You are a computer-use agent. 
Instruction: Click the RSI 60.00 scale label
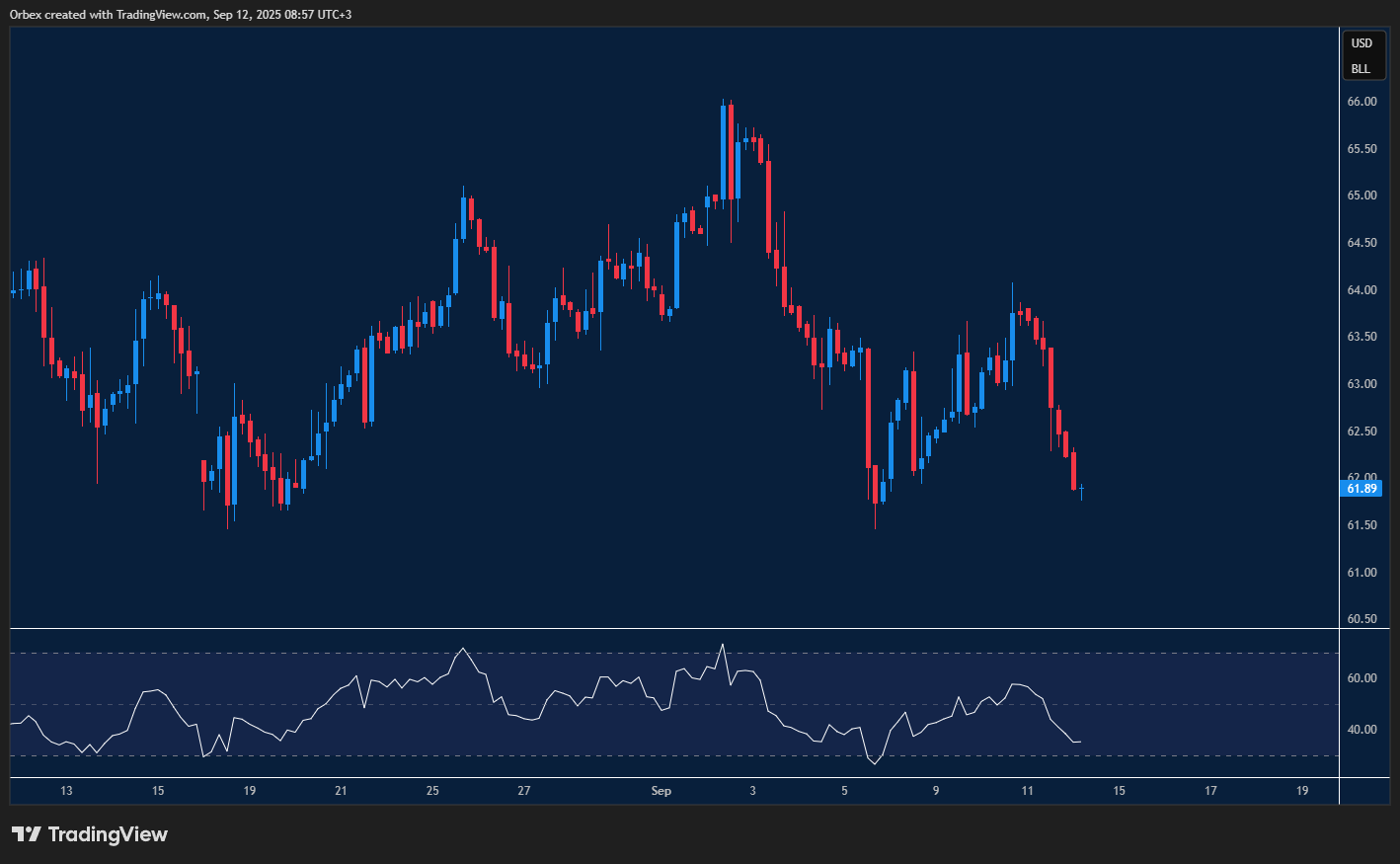(x=1361, y=678)
